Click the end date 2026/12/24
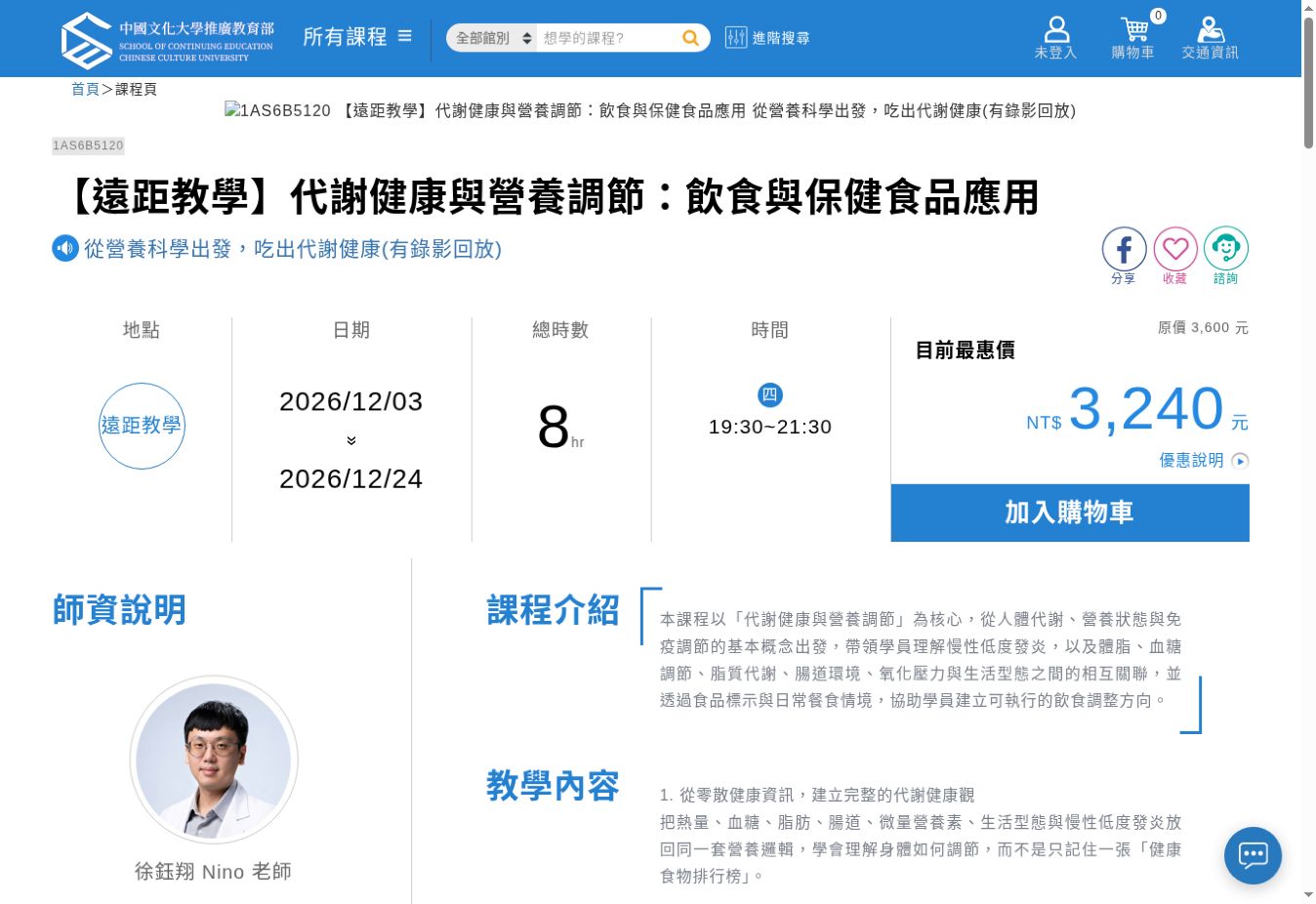Screen dimensions: 1316x904 pos(351,478)
